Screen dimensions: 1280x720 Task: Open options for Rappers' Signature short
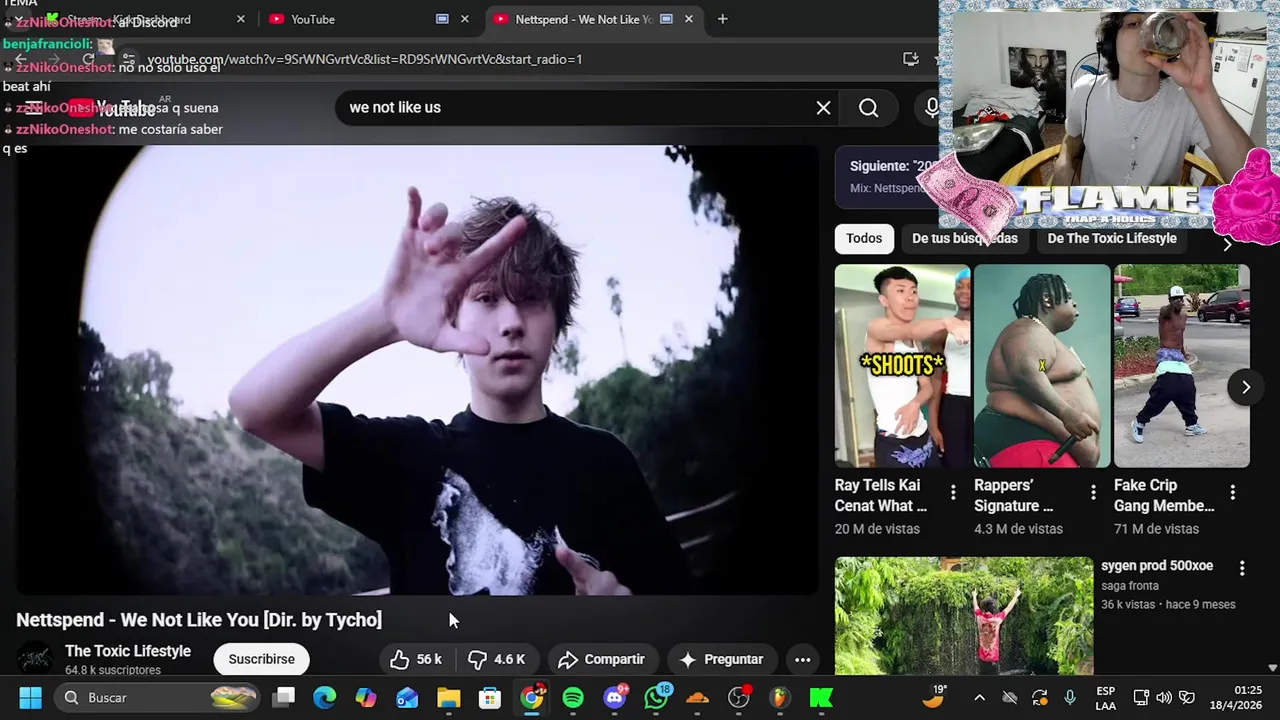click(x=1093, y=492)
